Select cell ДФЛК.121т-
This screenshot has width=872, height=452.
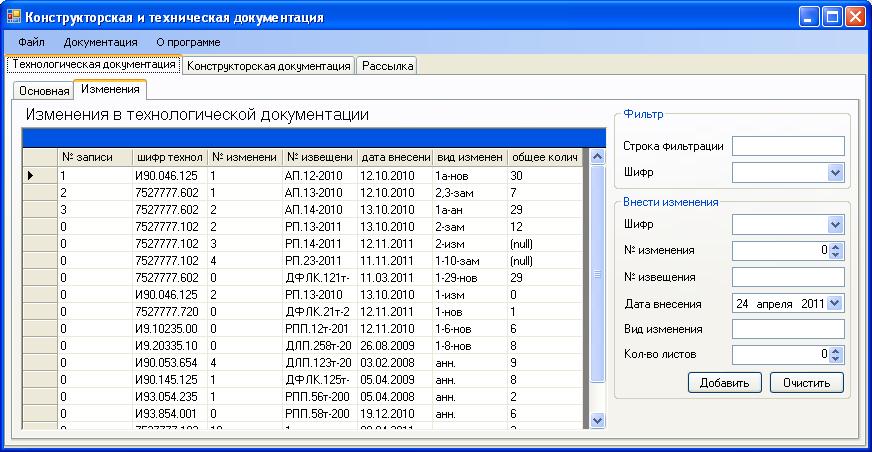click(x=320, y=278)
